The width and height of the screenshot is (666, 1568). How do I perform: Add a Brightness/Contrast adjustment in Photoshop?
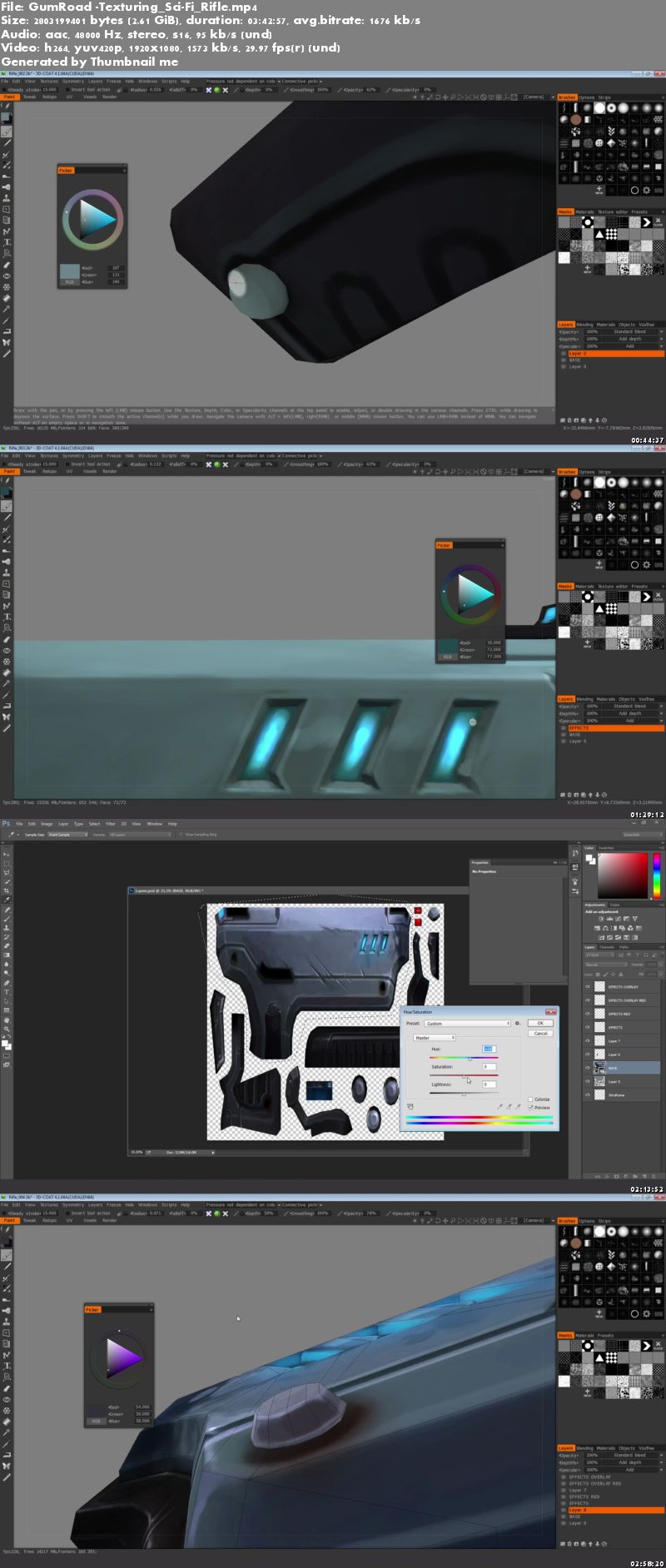[x=601, y=919]
